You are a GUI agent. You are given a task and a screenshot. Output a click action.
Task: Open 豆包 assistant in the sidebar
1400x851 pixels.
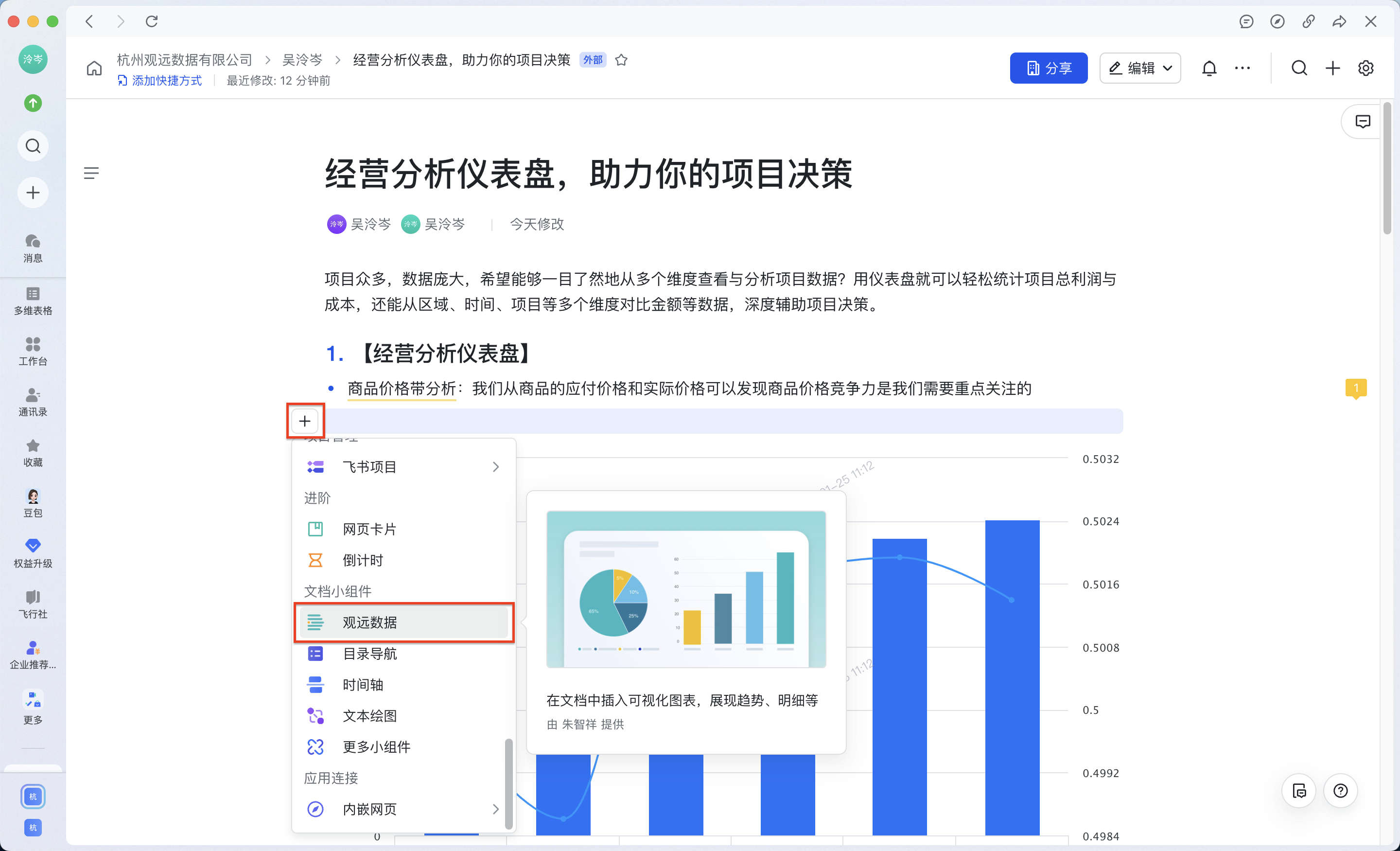[x=33, y=503]
